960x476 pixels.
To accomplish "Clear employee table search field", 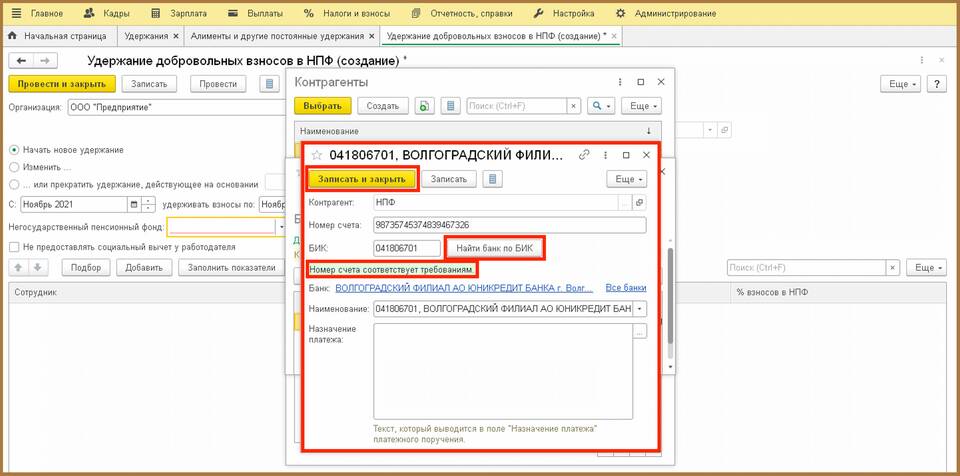I will click(893, 268).
